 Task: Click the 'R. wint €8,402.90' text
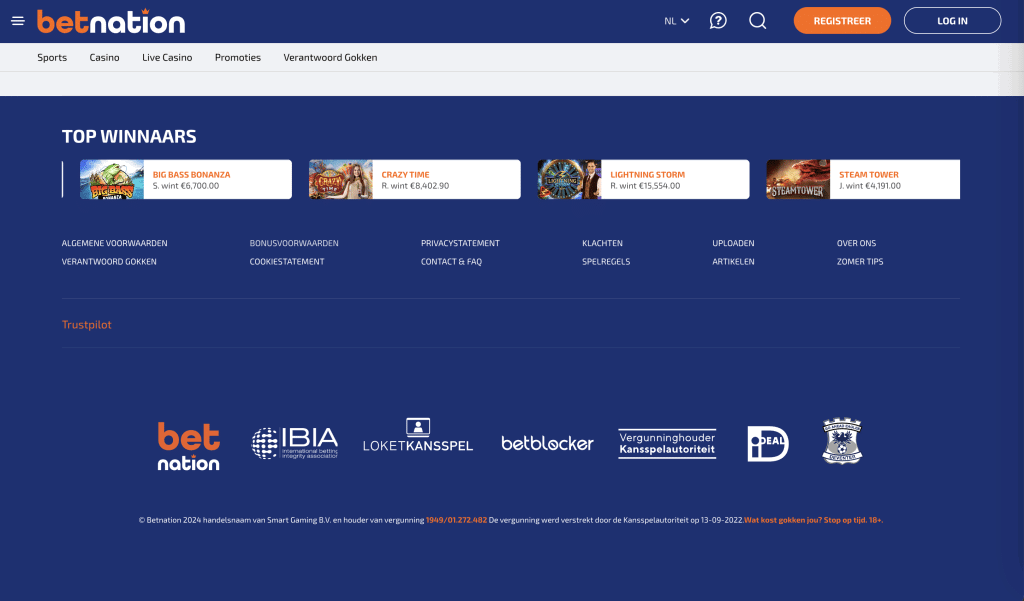coord(415,186)
